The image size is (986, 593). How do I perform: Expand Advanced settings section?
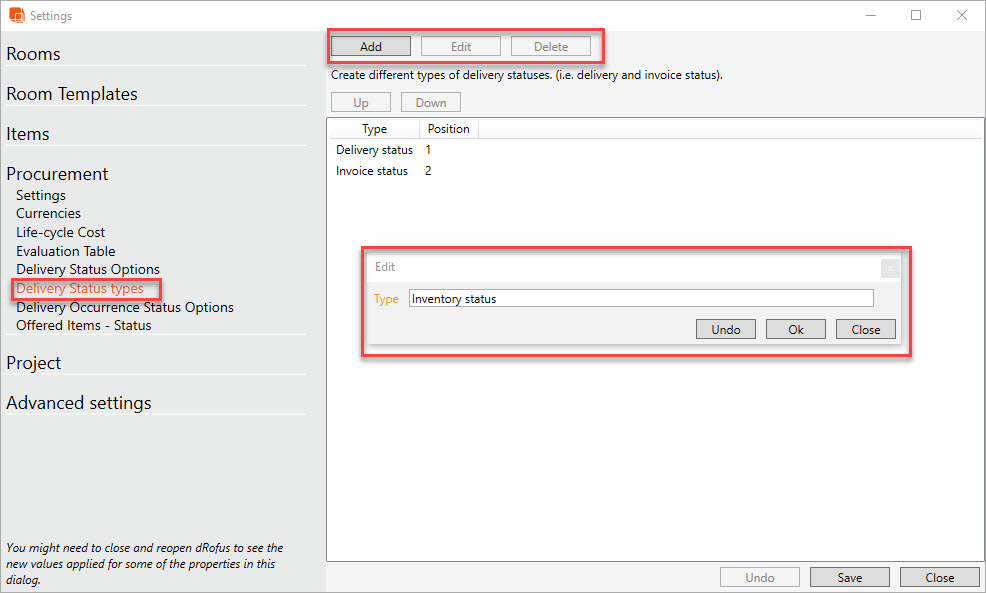(x=79, y=403)
